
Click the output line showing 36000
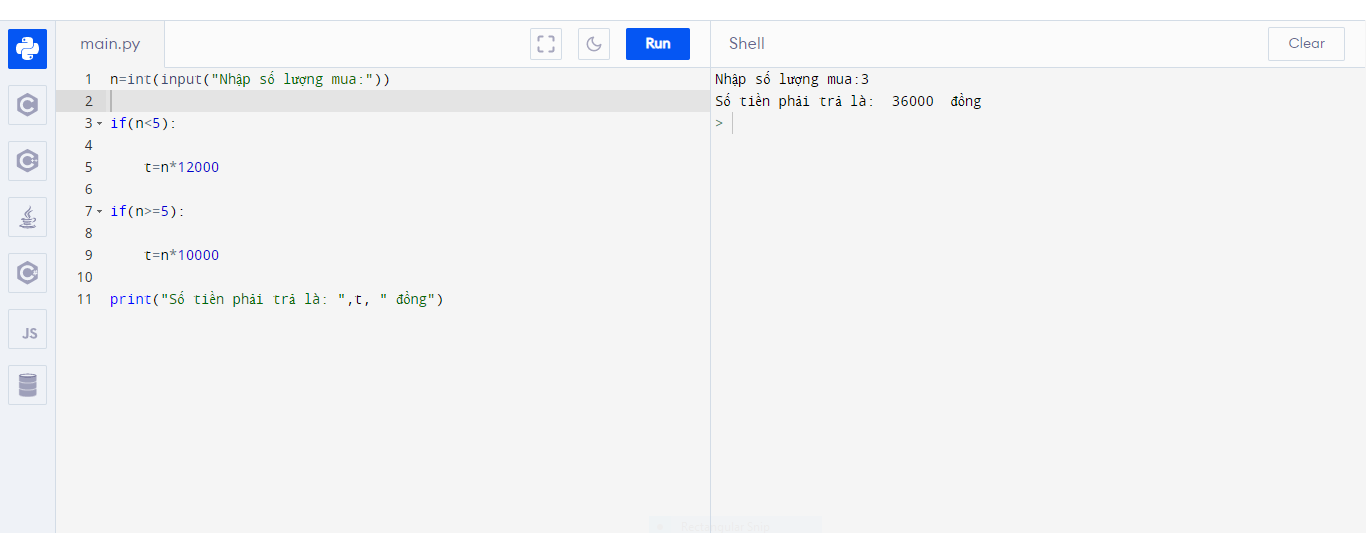(x=848, y=101)
